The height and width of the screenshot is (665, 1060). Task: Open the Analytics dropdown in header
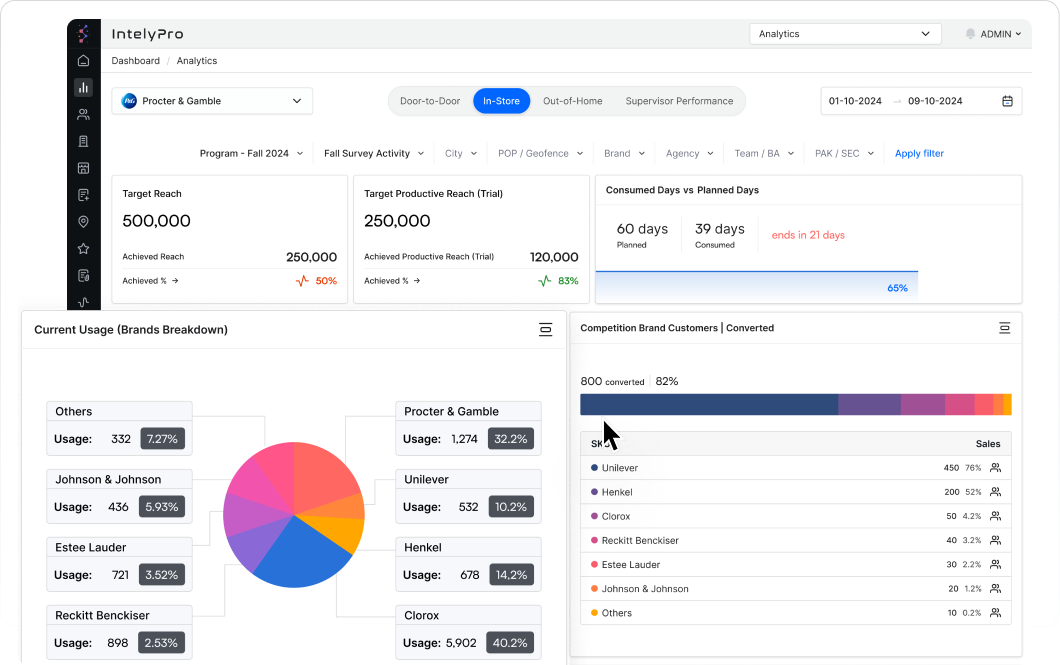tap(845, 34)
